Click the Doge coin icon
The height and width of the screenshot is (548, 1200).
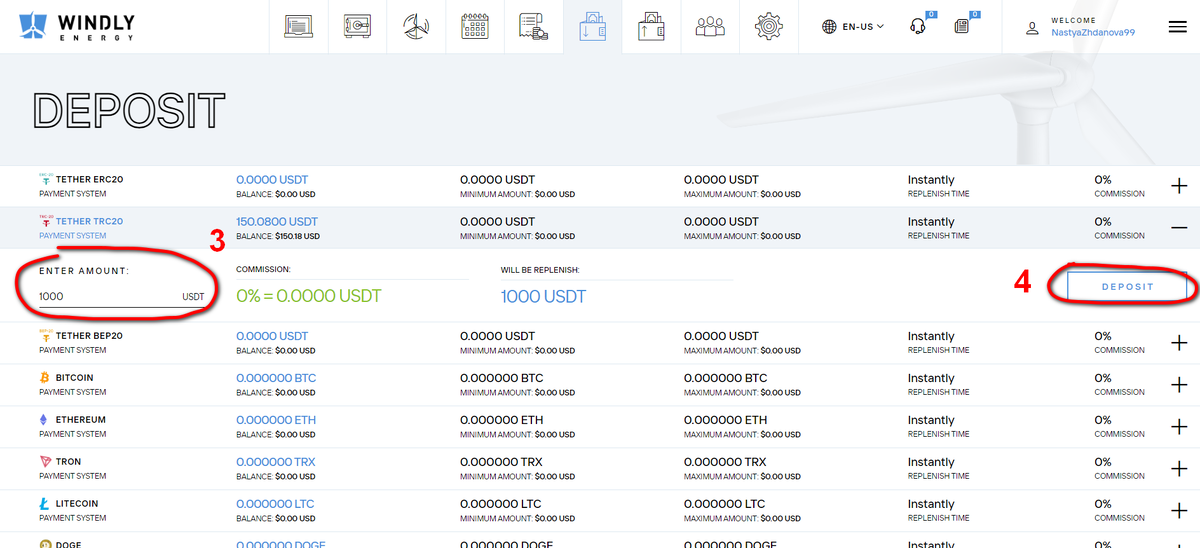click(44, 544)
